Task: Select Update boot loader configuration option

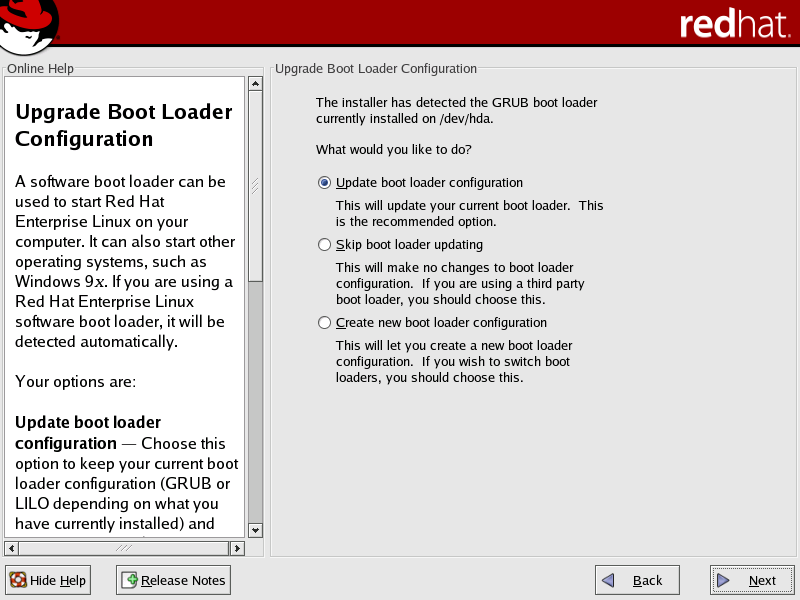Action: 324,183
